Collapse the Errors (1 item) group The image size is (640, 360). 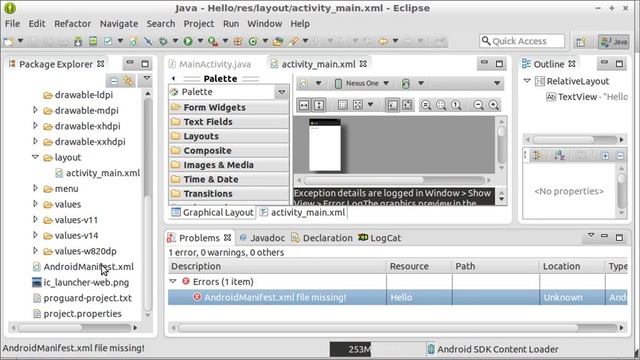(173, 282)
